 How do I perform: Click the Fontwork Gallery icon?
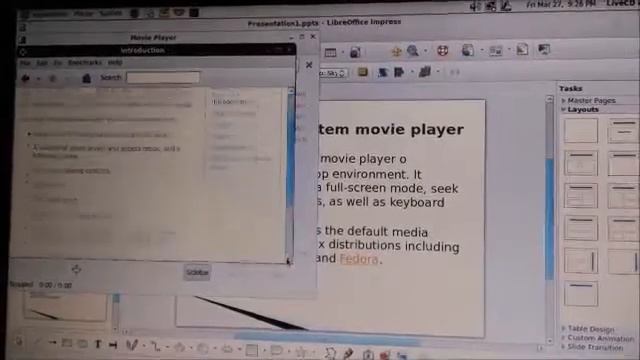point(368,354)
